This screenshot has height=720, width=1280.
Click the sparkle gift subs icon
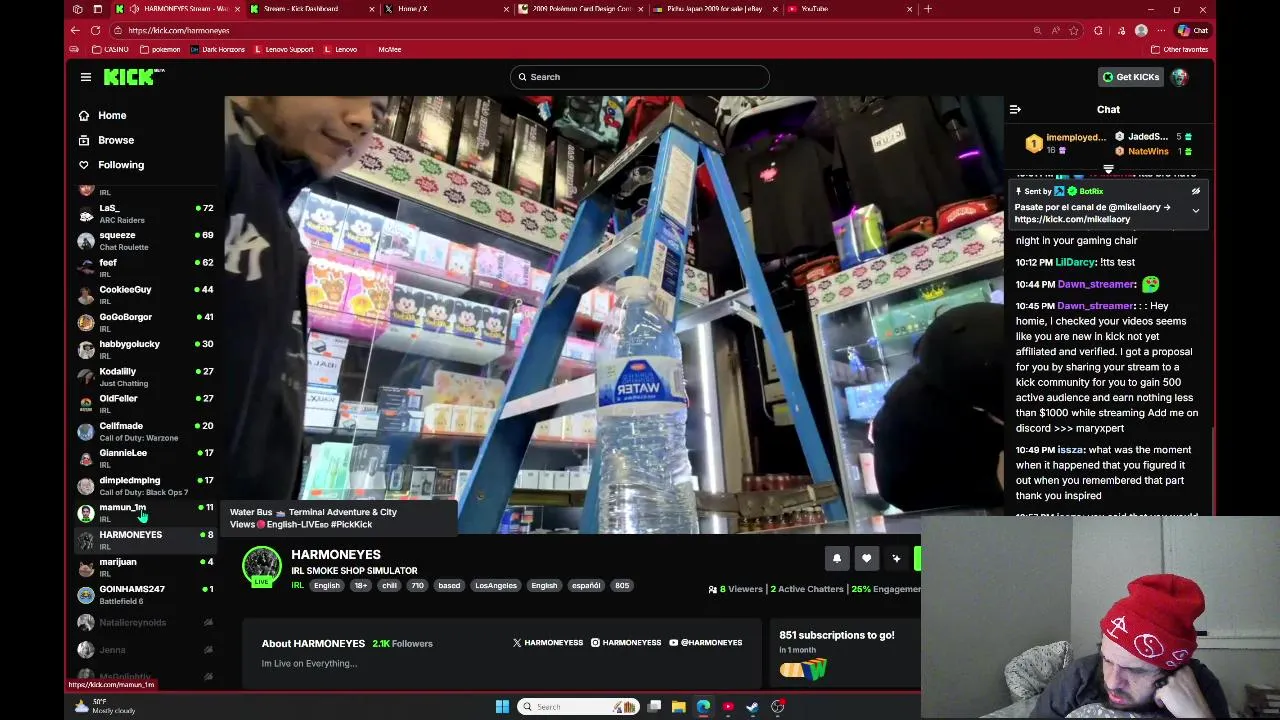point(896,559)
